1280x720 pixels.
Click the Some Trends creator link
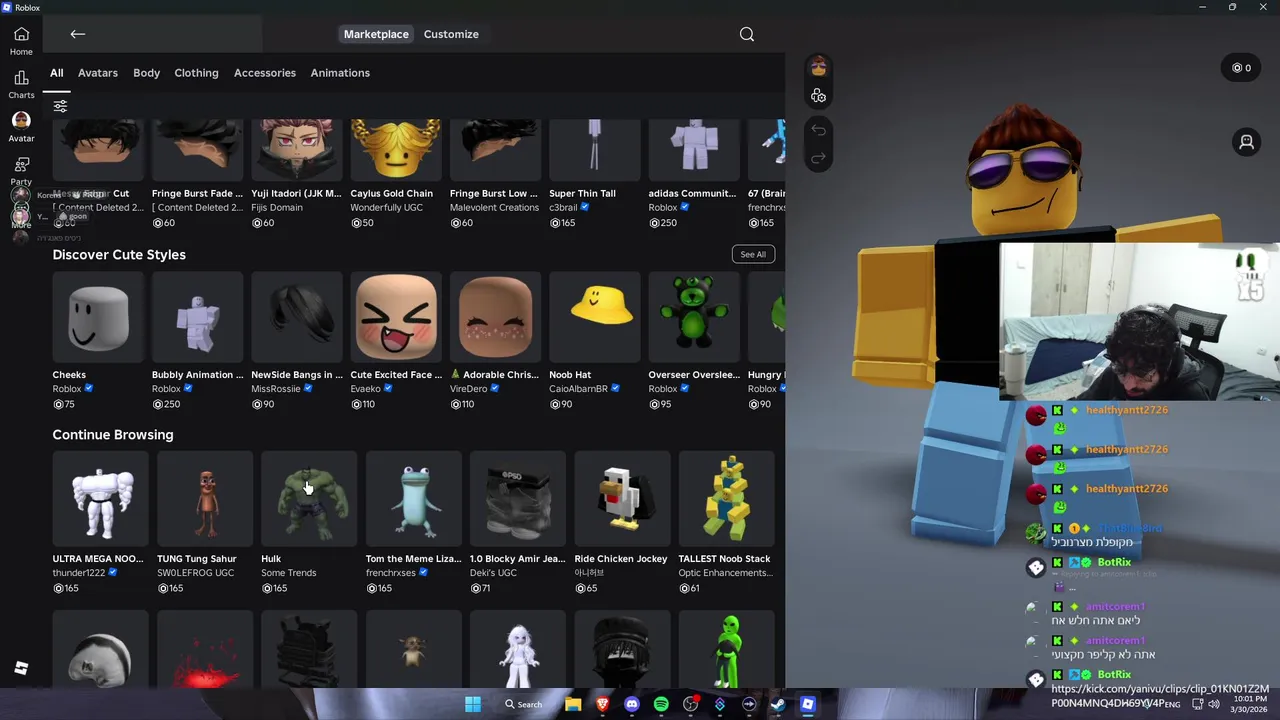tap(289, 573)
